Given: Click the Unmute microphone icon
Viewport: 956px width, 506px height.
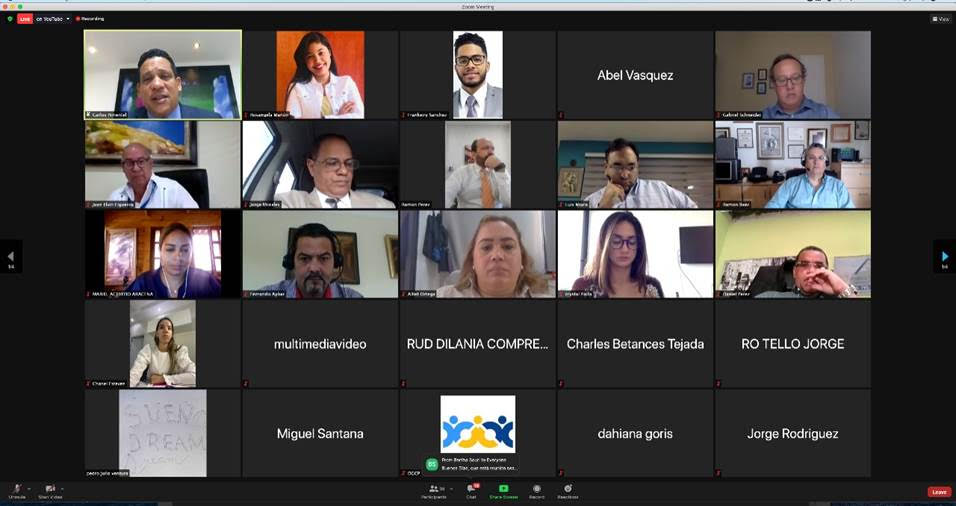Looking at the screenshot, I should (x=17, y=488).
